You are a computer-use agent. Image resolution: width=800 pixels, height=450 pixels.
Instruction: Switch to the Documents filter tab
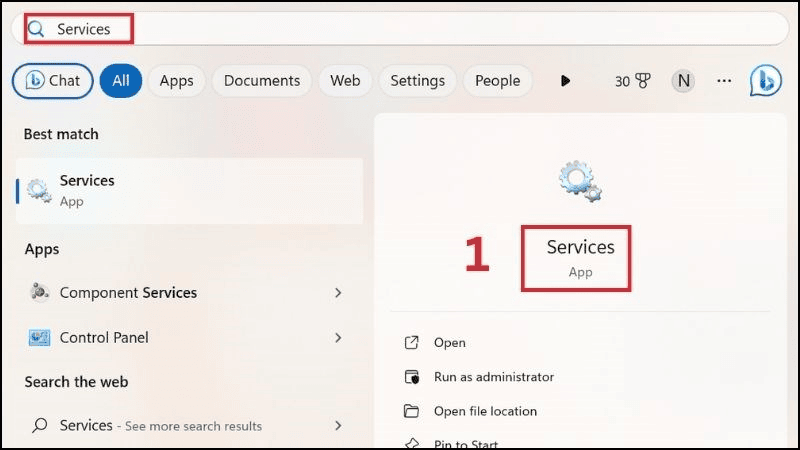tap(262, 81)
